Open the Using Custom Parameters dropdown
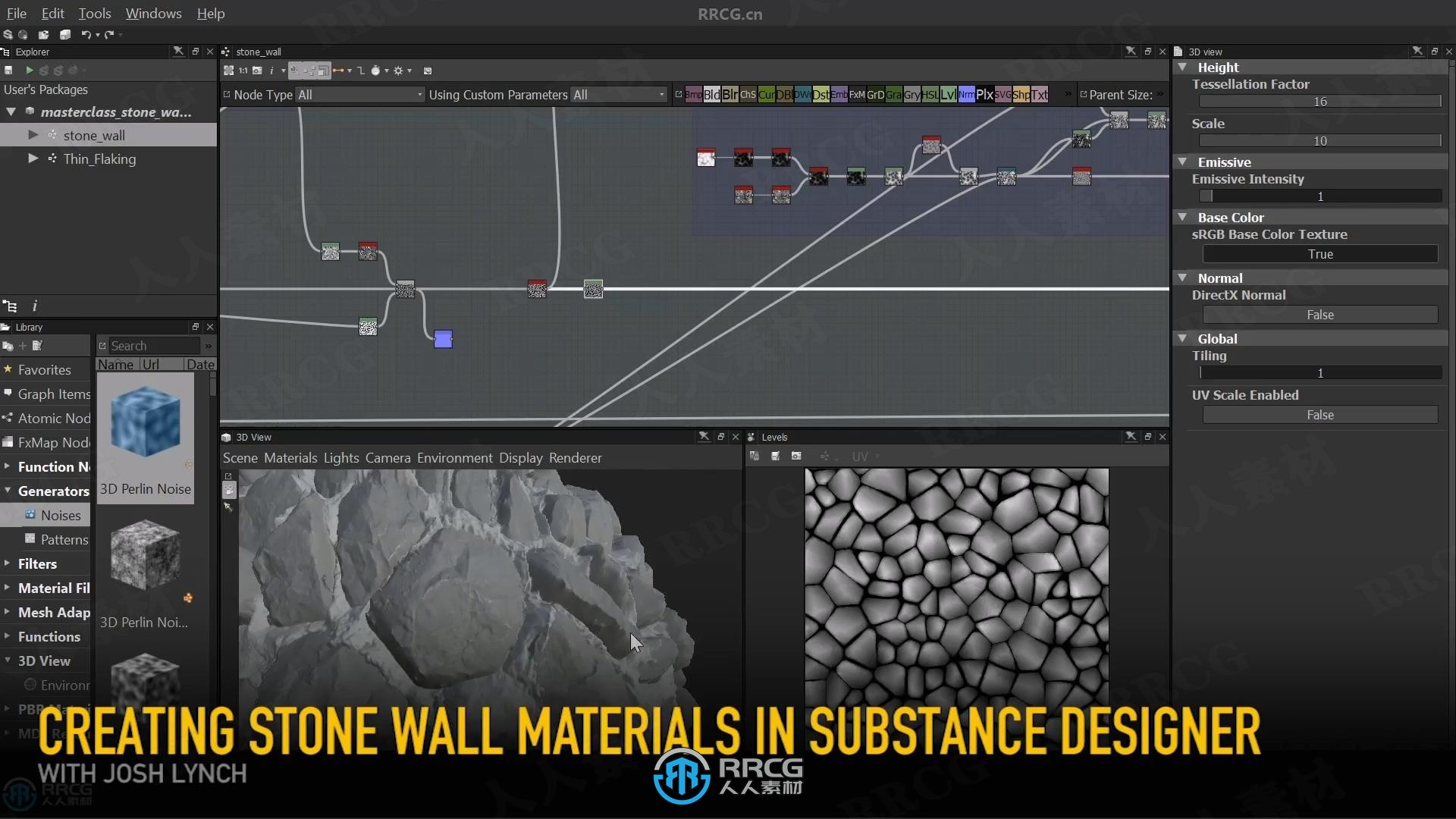This screenshot has height=819, width=1456. 618,95
